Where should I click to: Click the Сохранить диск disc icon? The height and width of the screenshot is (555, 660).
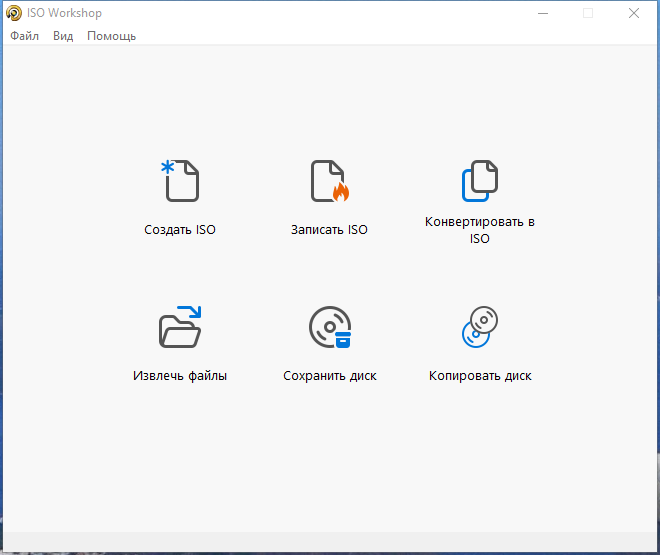(x=330, y=327)
